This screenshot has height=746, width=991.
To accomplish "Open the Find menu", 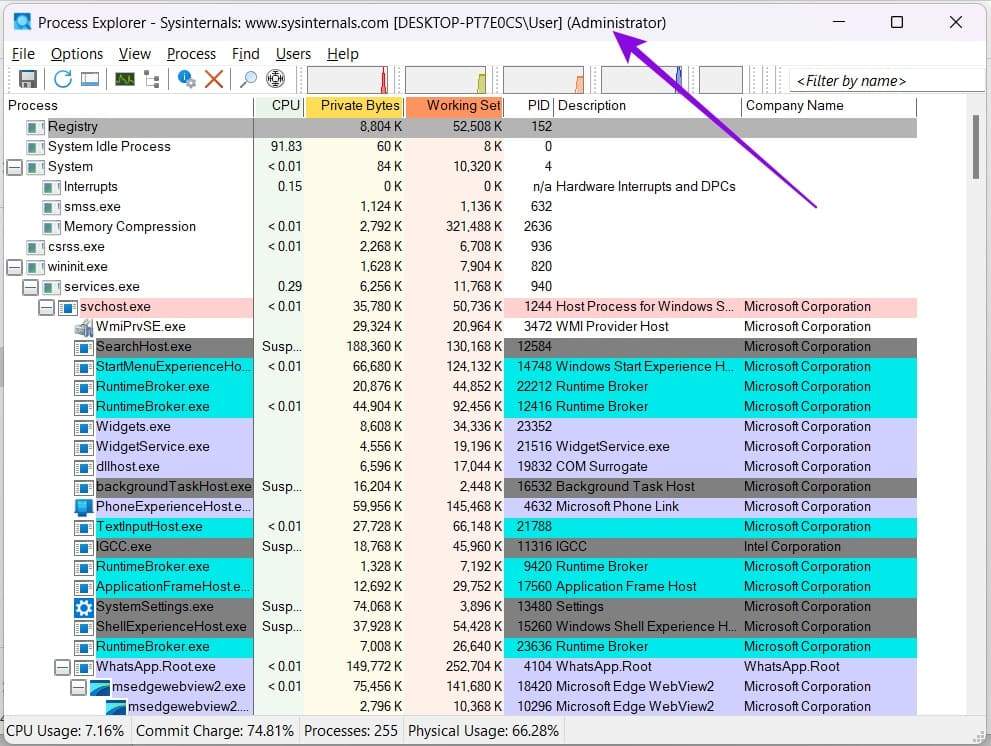I will tap(245, 54).
